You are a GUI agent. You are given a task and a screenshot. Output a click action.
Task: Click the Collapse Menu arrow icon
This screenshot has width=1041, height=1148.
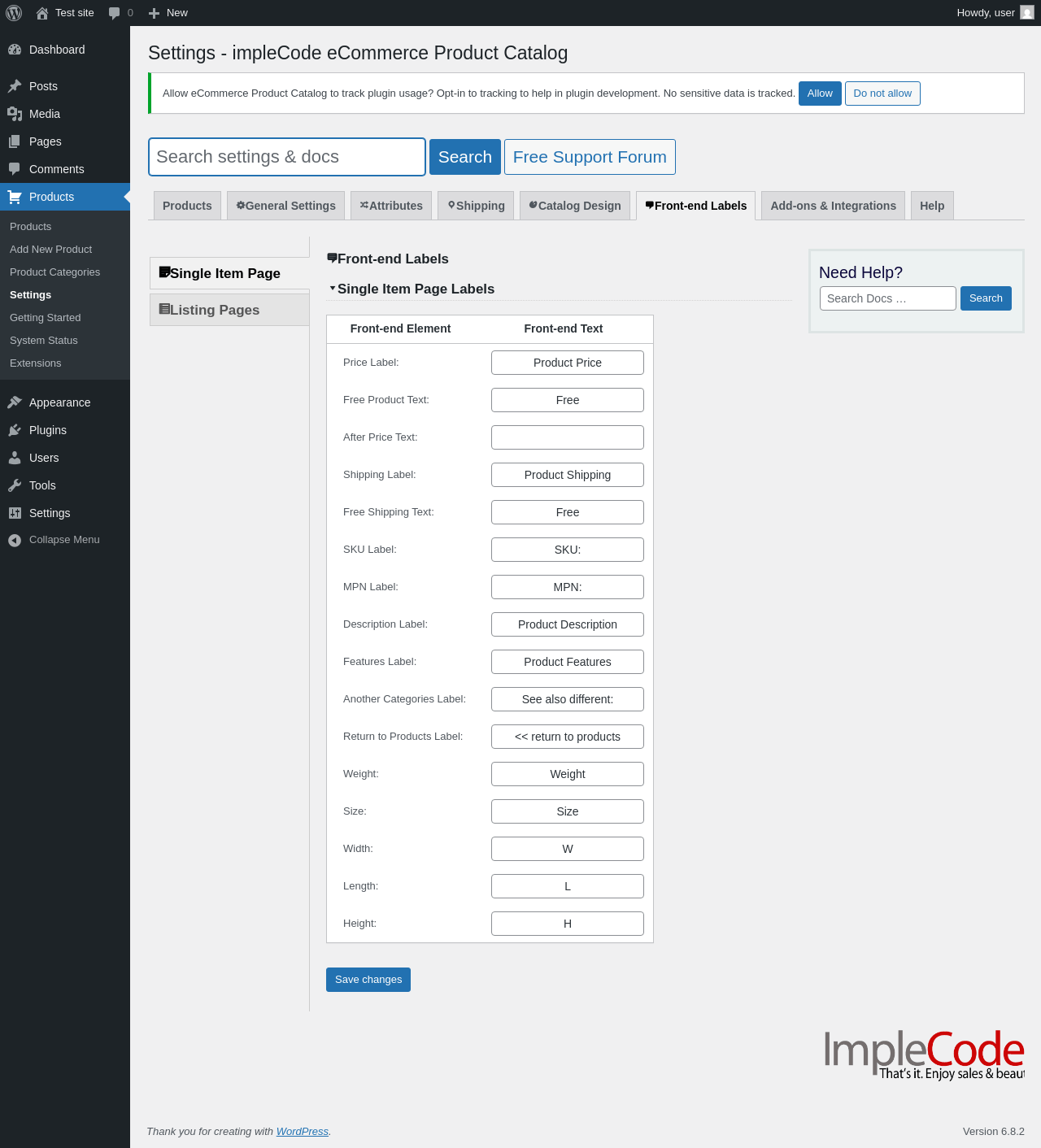point(15,540)
